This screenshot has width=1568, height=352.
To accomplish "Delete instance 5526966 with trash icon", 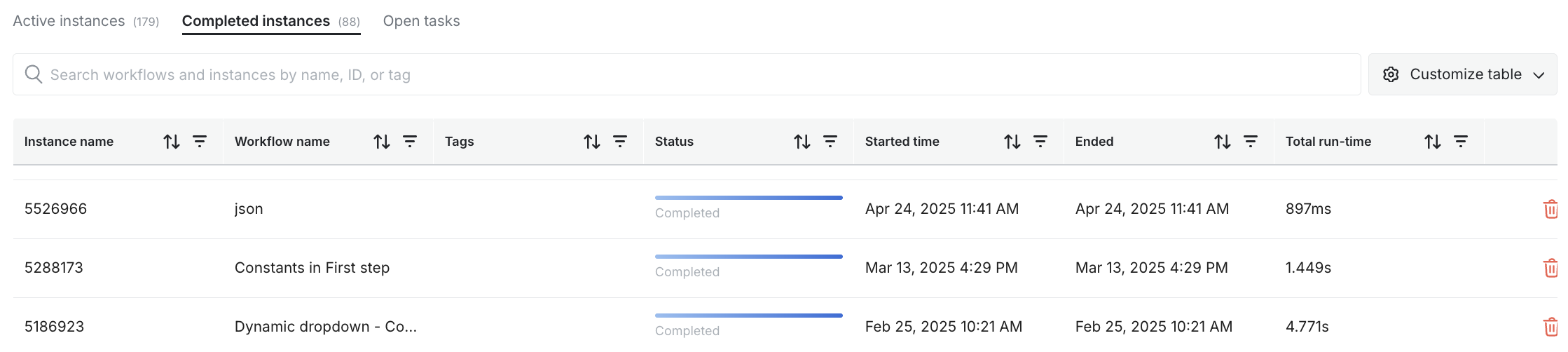I will coord(1550,209).
